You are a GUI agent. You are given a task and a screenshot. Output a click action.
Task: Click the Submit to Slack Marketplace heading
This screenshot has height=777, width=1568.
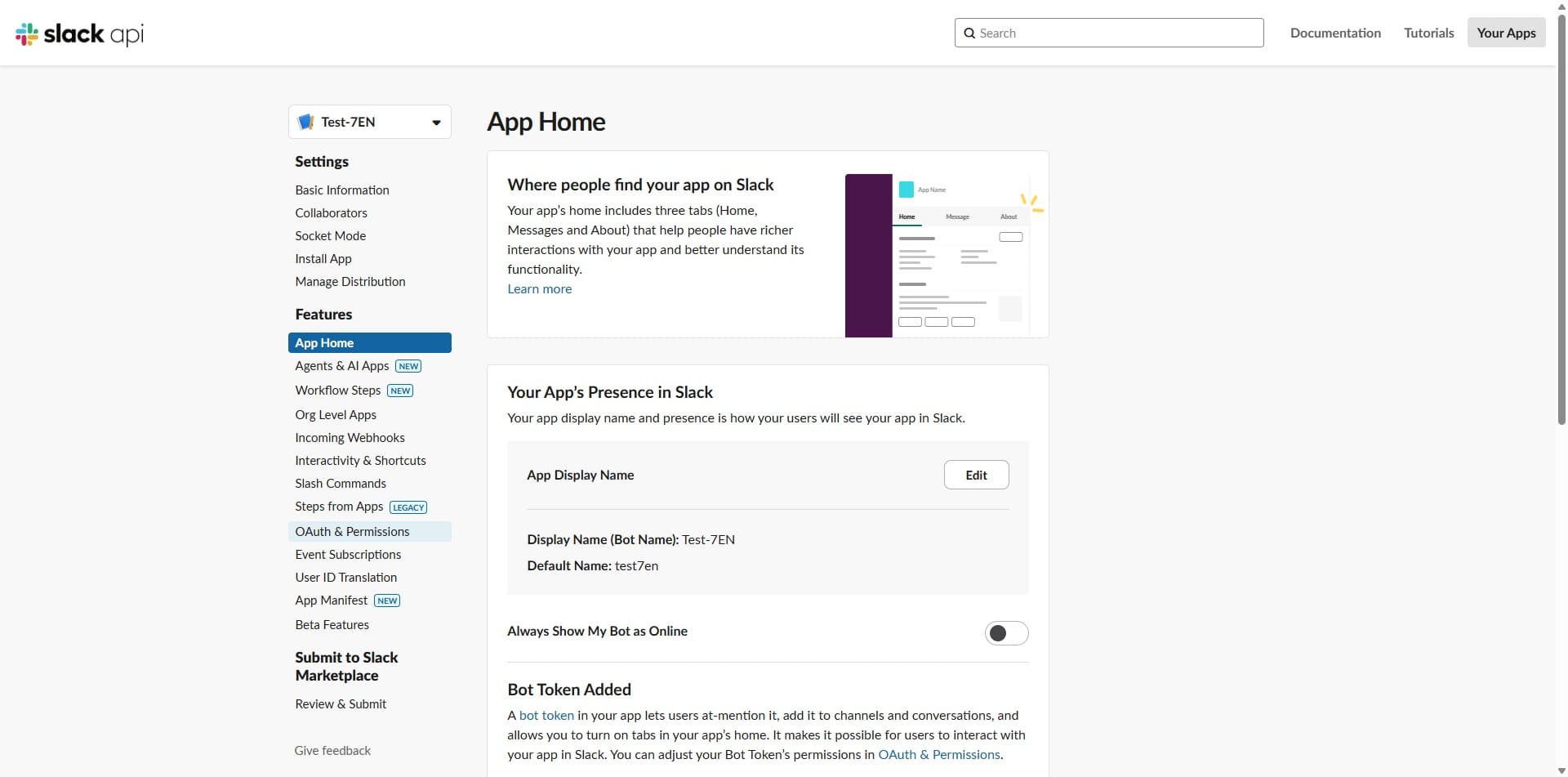pos(347,667)
